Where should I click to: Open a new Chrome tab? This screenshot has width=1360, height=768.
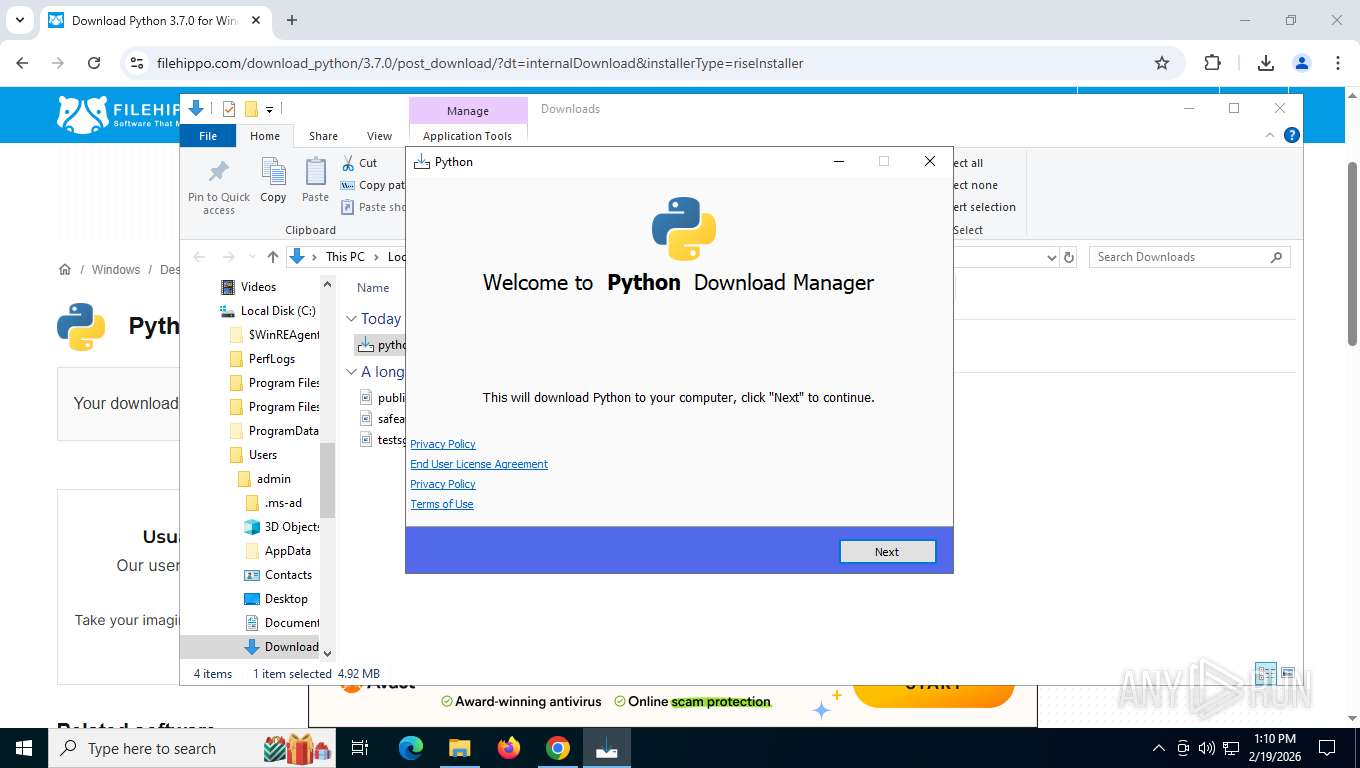(292, 20)
